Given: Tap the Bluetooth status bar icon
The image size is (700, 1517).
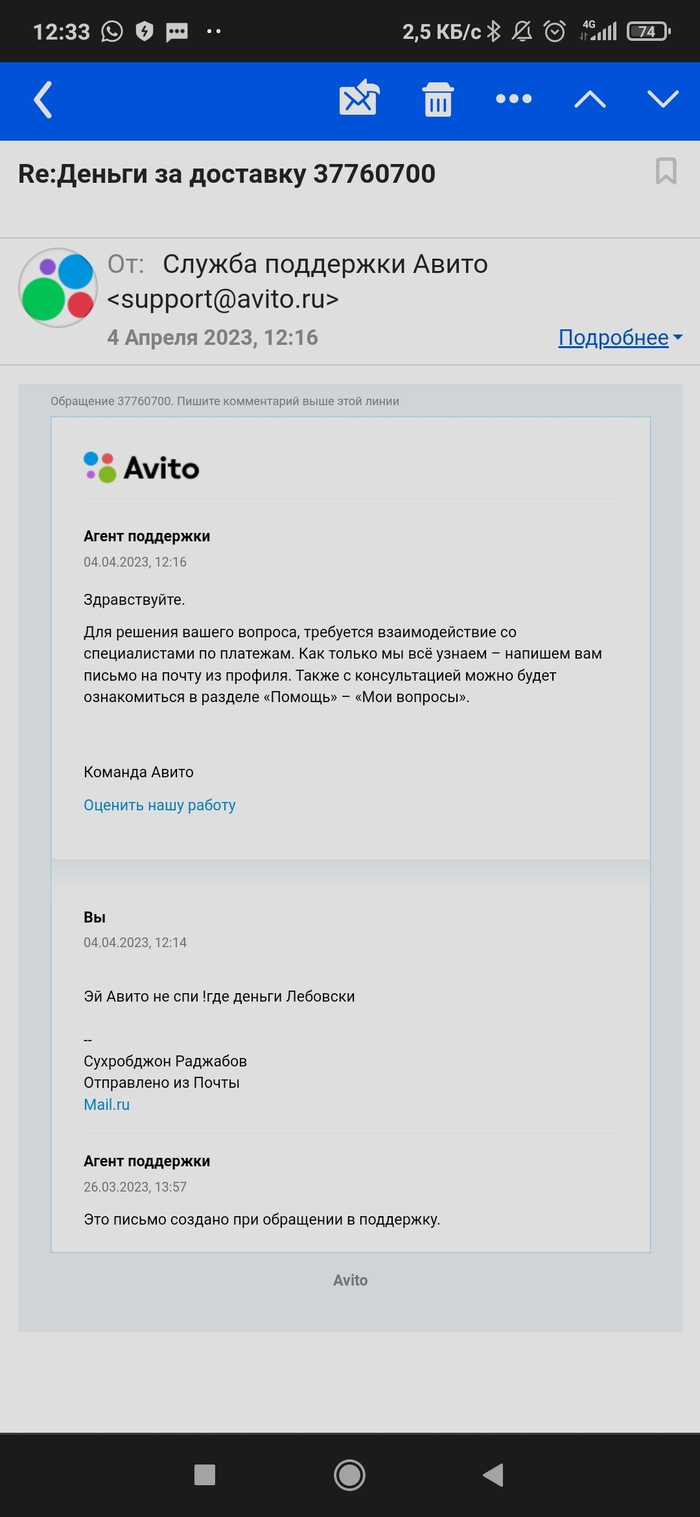Looking at the screenshot, I should [493, 32].
